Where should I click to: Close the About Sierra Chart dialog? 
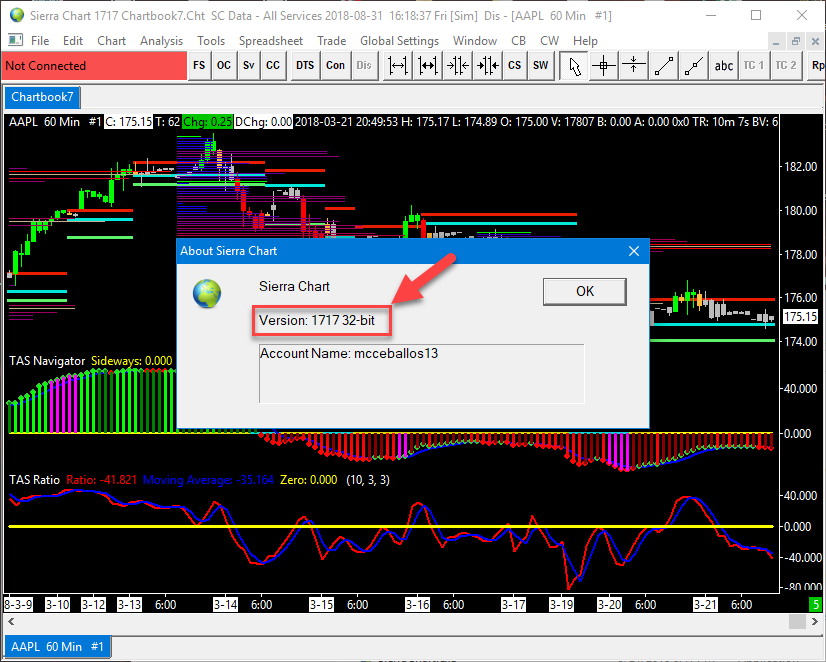[x=634, y=251]
